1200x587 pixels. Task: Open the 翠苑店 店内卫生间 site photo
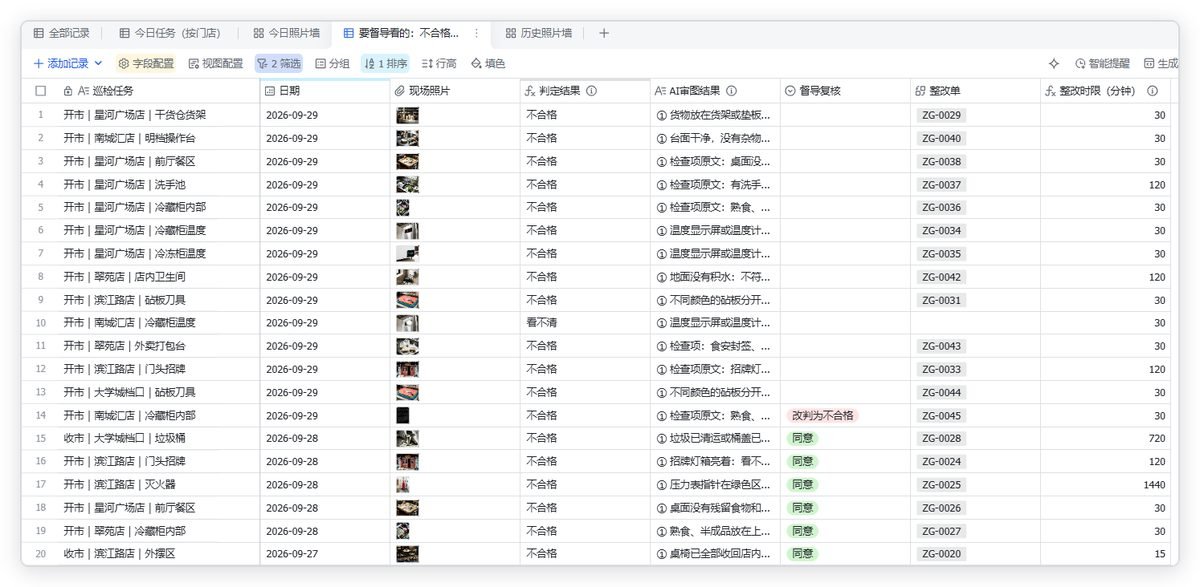407,277
